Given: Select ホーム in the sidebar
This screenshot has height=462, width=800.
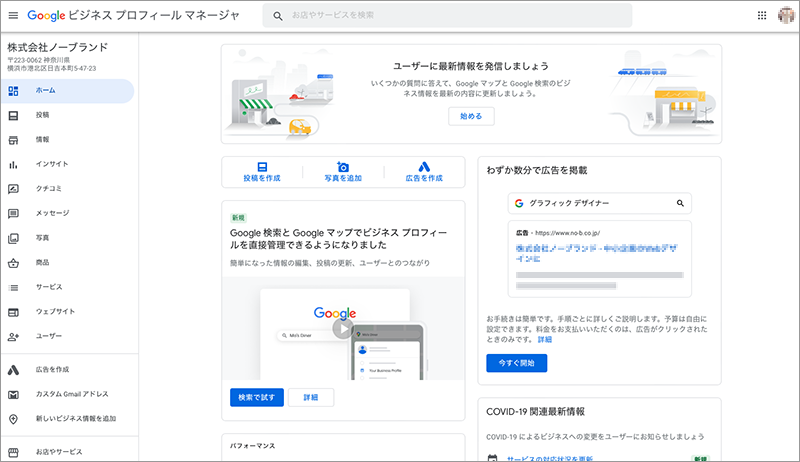Looking at the screenshot, I should (67, 91).
